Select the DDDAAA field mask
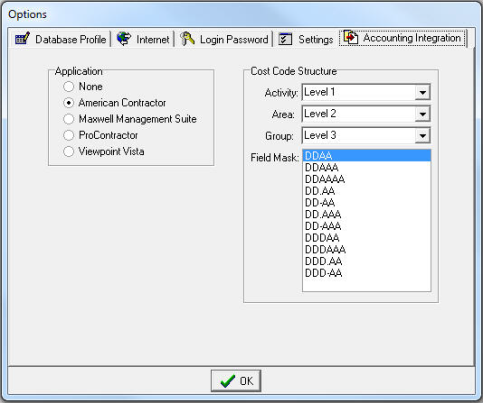Screen dimensions: 483x403 coord(366,250)
